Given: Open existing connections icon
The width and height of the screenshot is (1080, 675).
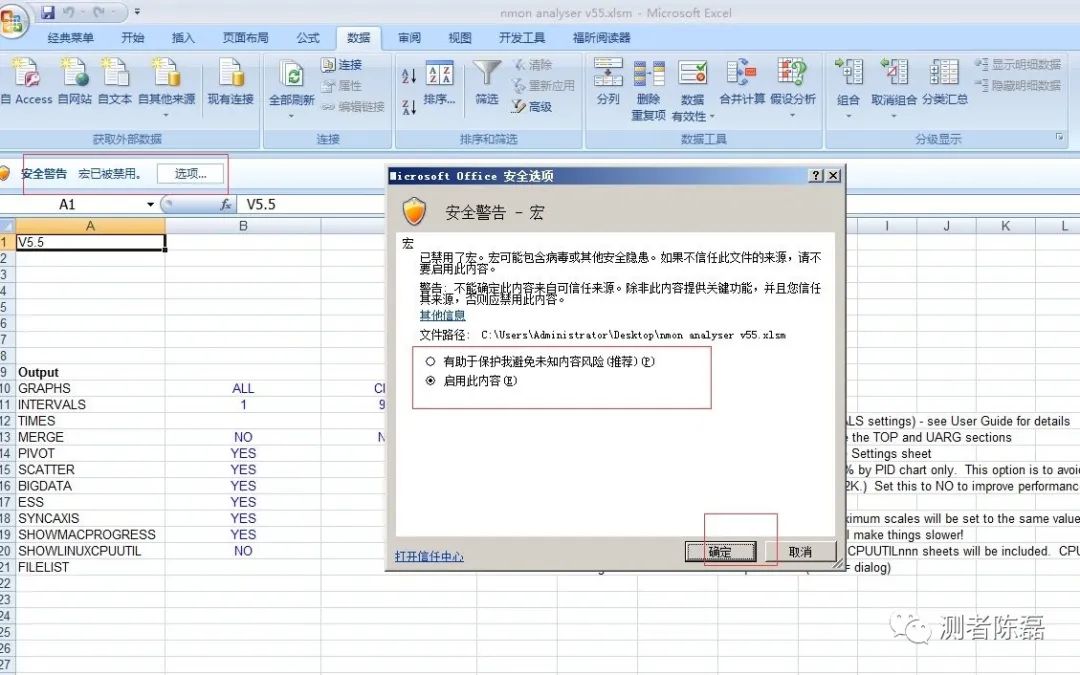Looking at the screenshot, I should [x=231, y=72].
